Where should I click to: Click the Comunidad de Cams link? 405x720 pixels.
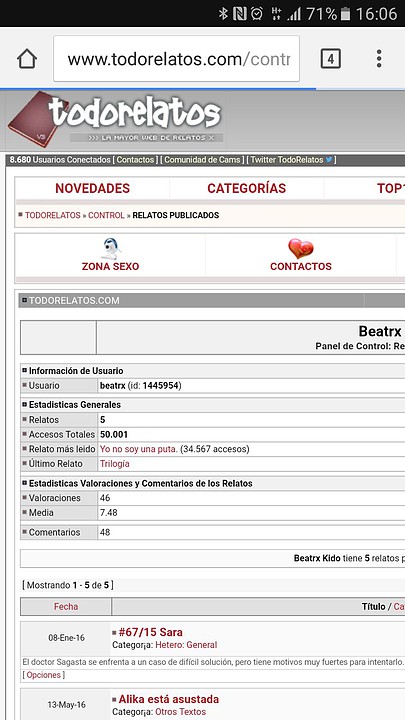tap(202, 160)
